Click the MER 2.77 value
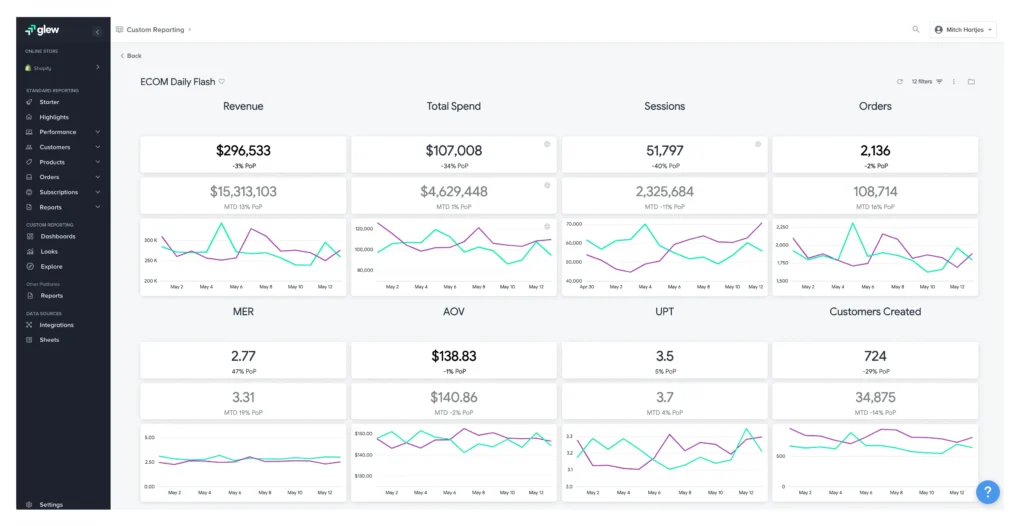The width and height of the screenshot is (1024, 526). pos(243,356)
